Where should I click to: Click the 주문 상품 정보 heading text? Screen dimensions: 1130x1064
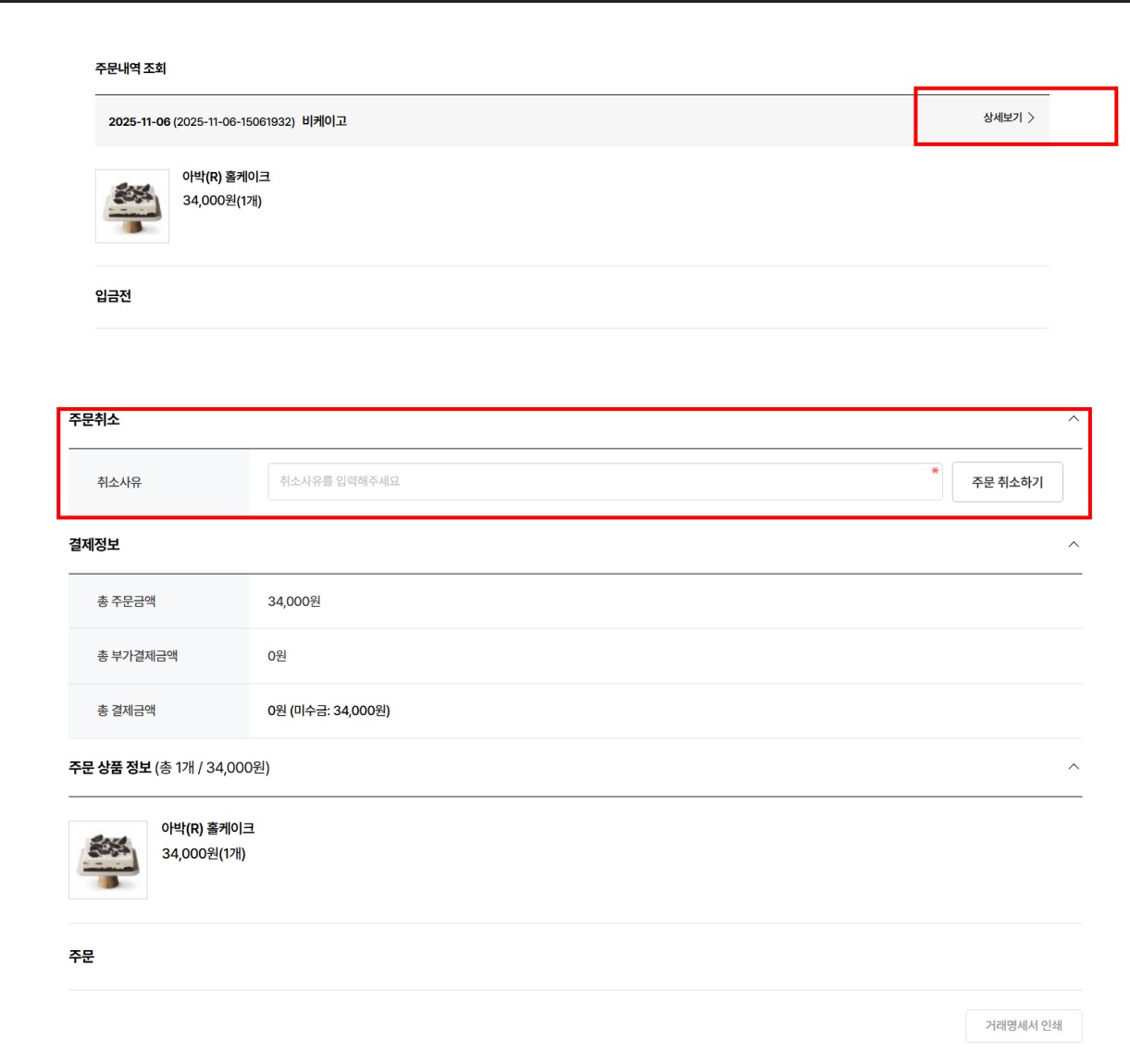pos(110,767)
